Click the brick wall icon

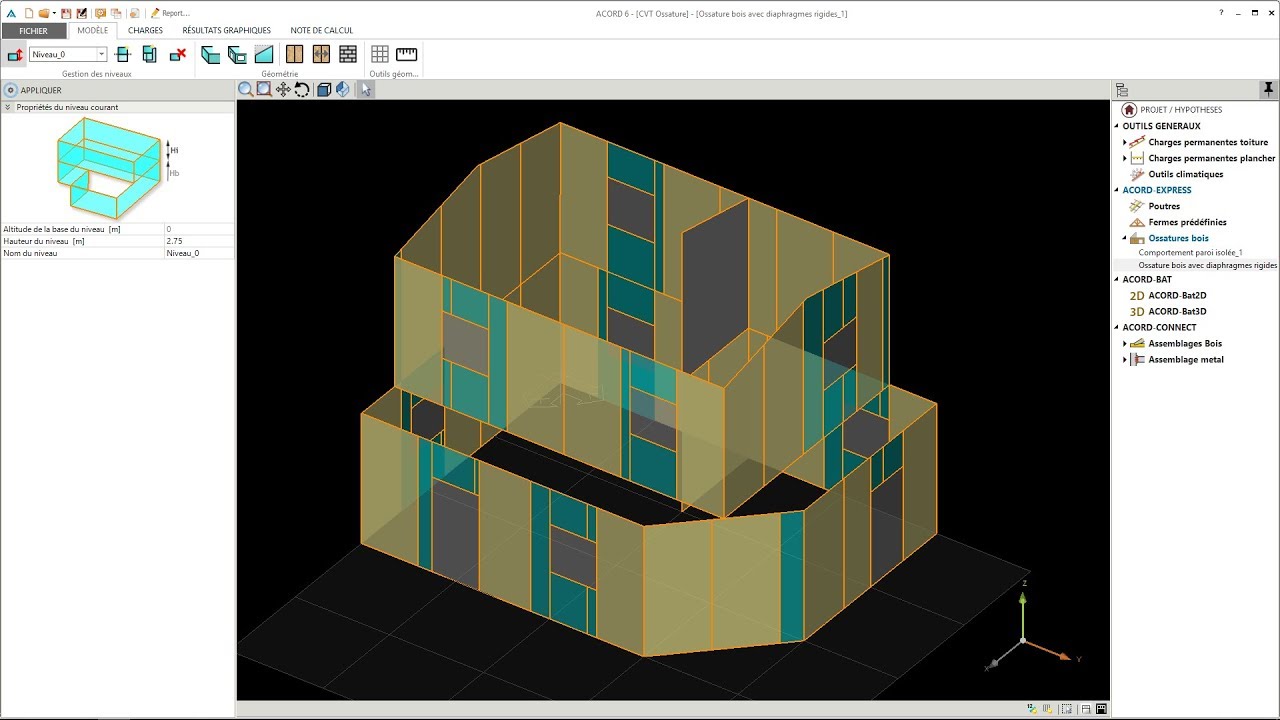(x=348, y=55)
